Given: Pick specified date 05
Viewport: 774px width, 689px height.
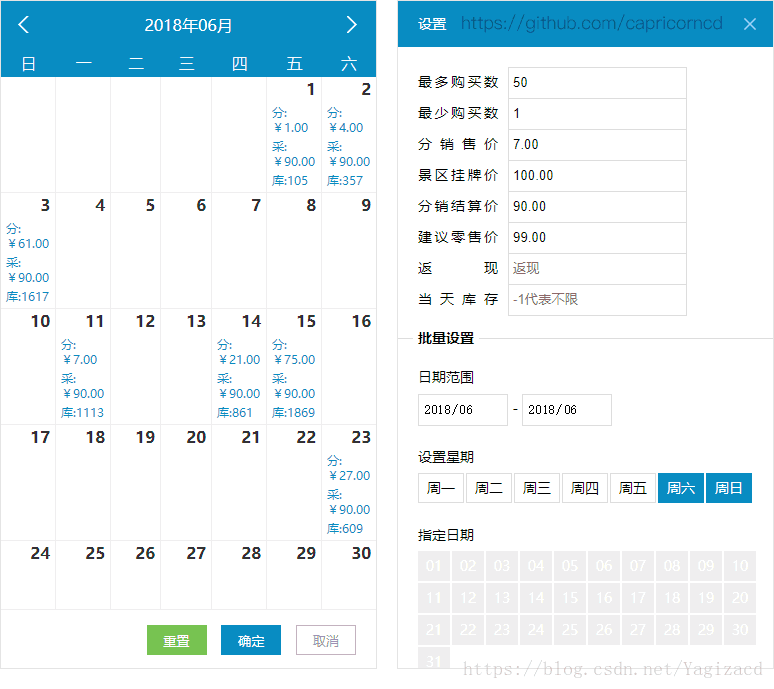Looking at the screenshot, I should pos(570,566).
